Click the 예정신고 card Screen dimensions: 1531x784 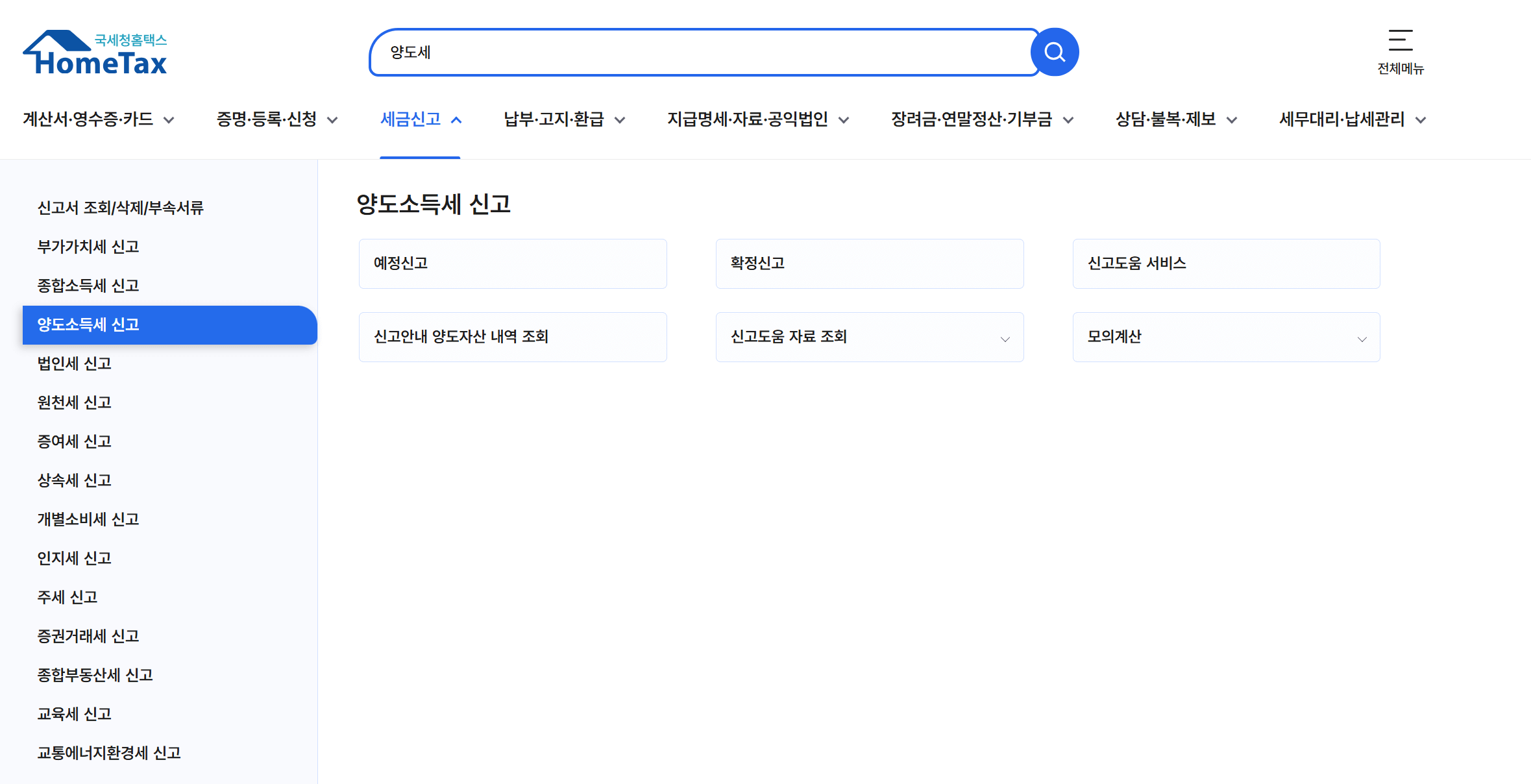(512, 263)
